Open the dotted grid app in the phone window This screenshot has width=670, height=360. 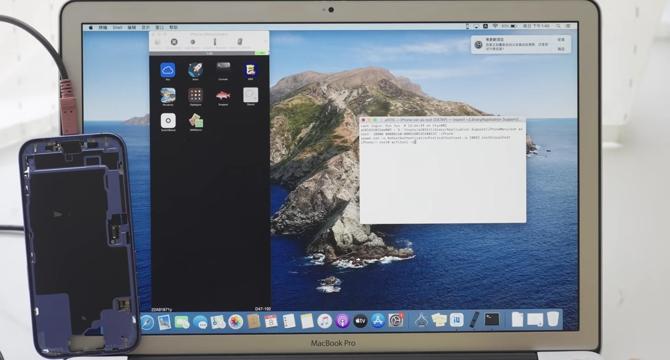coord(195,95)
